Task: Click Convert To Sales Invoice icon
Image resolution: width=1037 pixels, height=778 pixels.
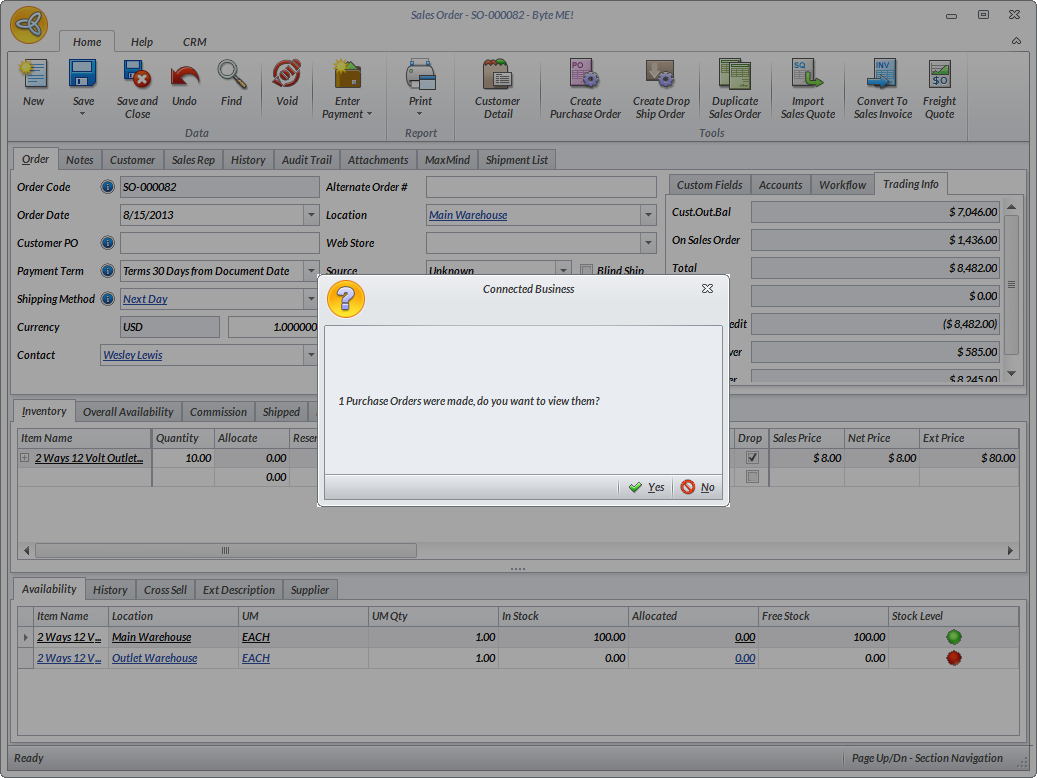Action: (882, 76)
